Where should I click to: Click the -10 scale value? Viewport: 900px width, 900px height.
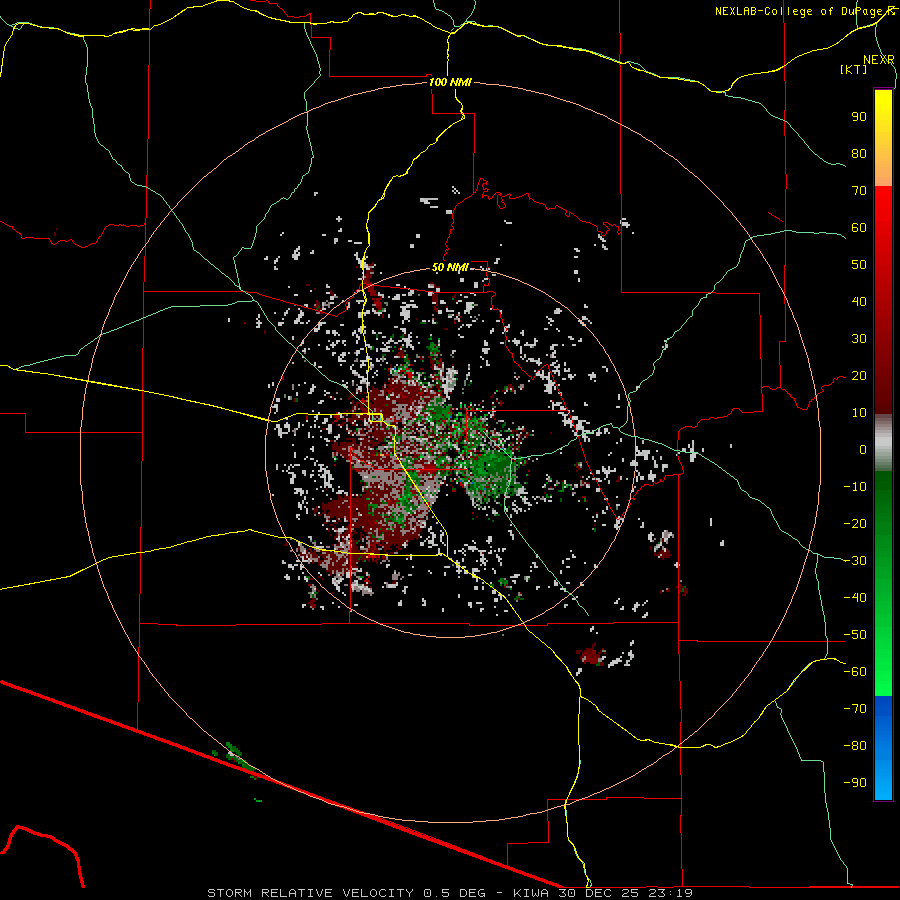(855, 487)
